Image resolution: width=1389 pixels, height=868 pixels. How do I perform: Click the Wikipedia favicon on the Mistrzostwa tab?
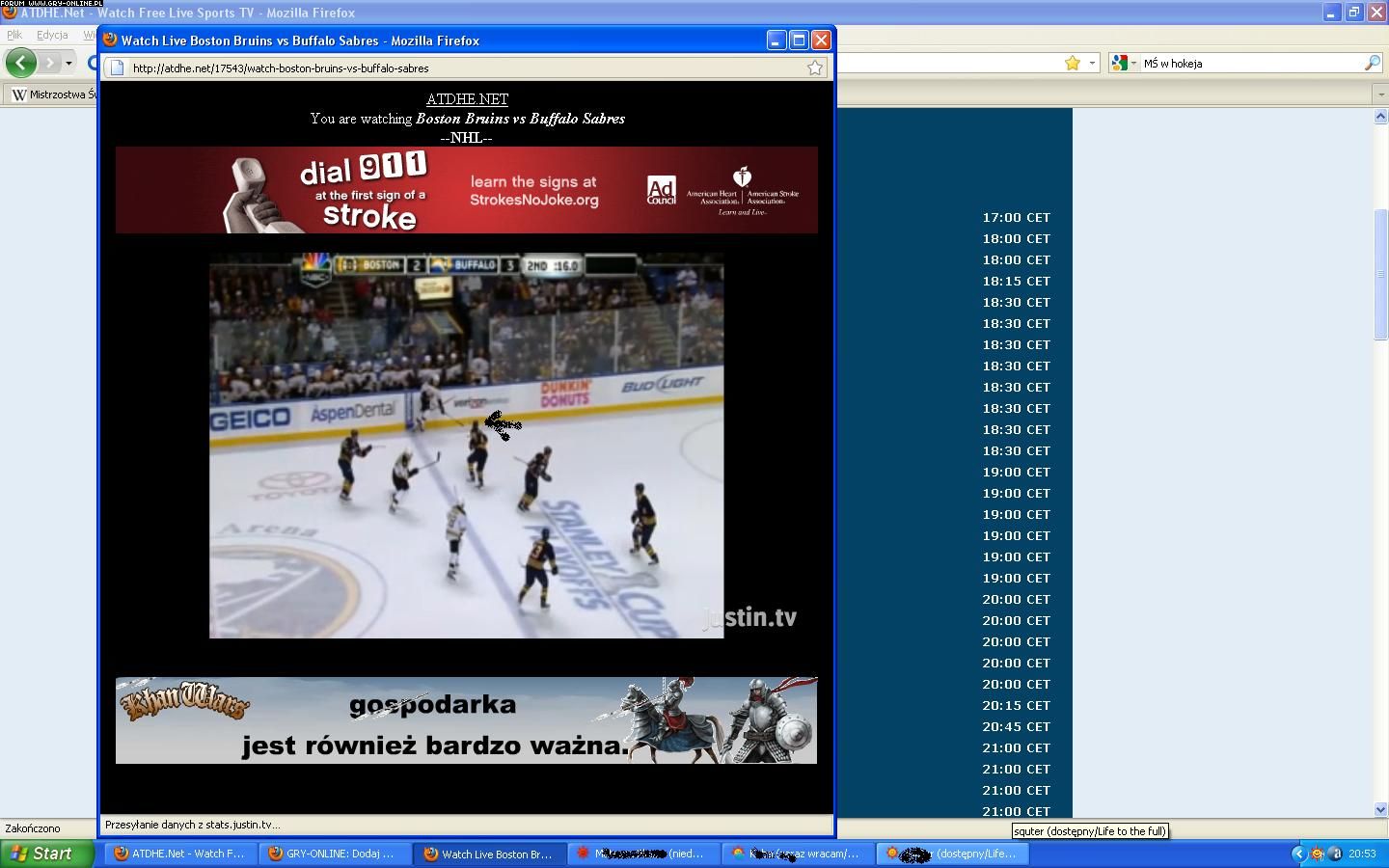click(x=18, y=95)
